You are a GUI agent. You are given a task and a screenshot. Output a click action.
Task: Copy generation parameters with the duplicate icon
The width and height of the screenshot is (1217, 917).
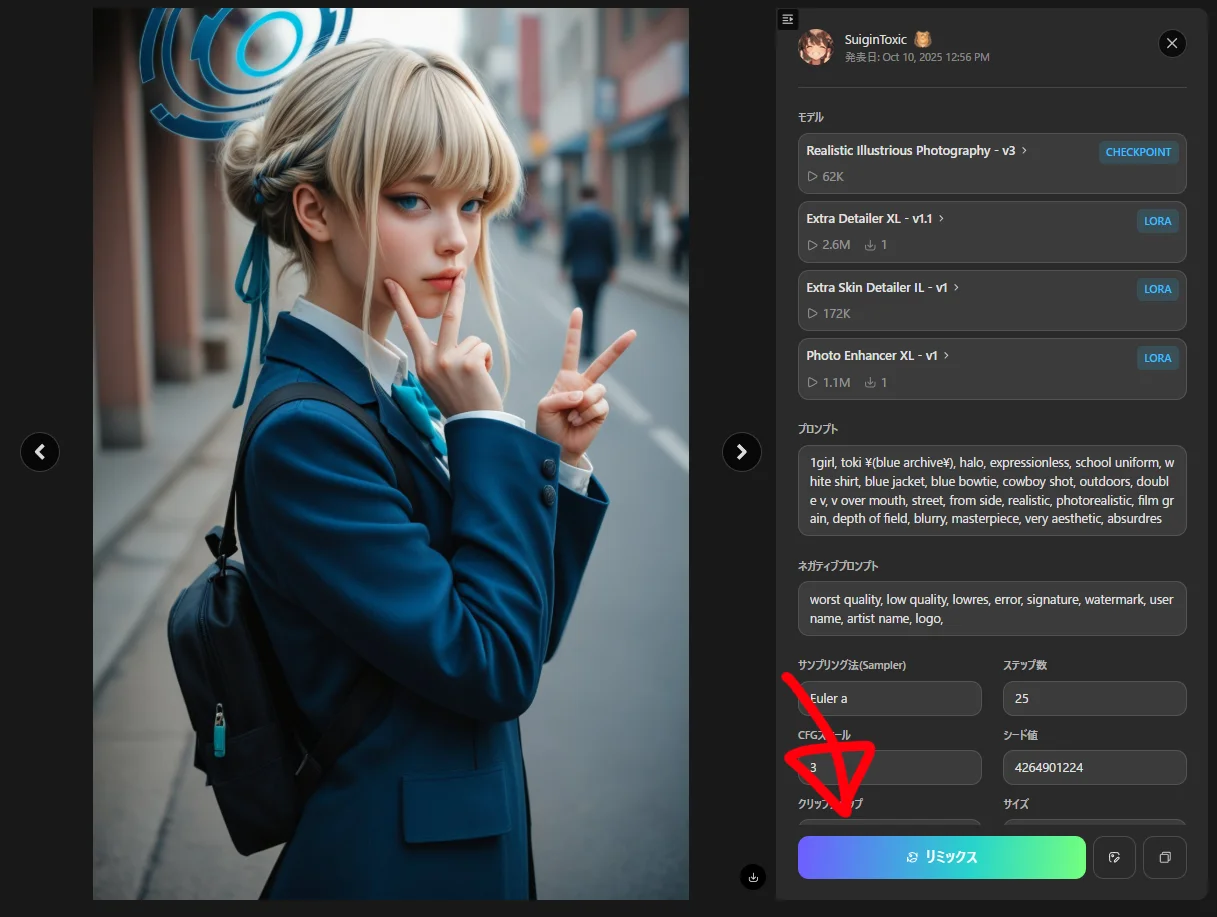[x=1164, y=857]
